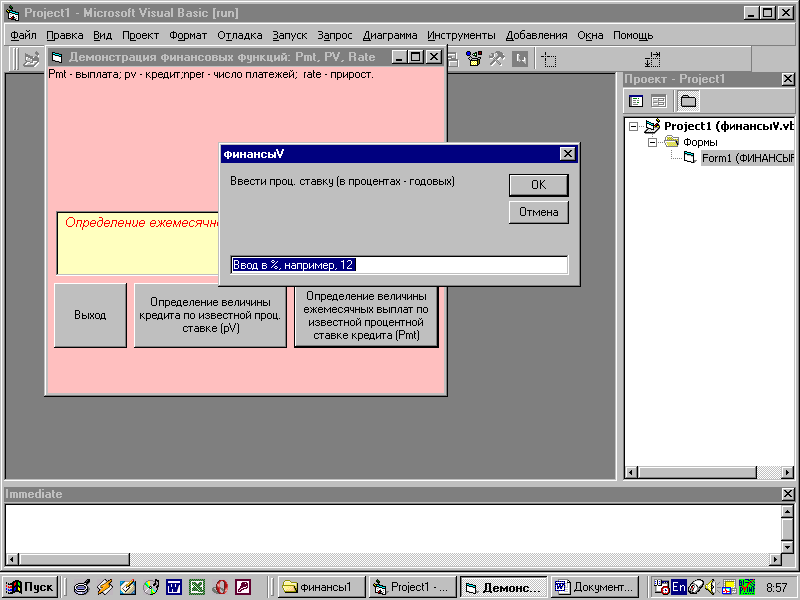The width and height of the screenshot is (800, 600).
Task: Click the CD disc quick launch icon
Action: pyautogui.click(x=151, y=587)
